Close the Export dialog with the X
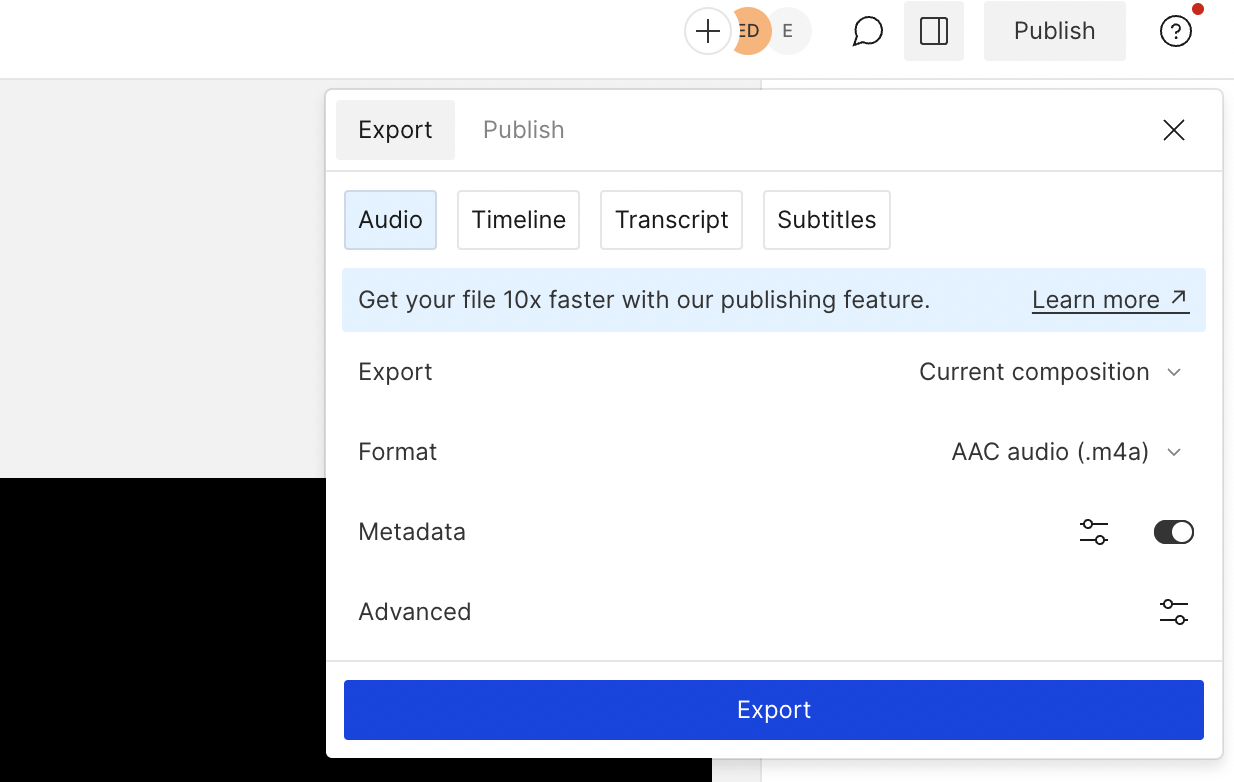This screenshot has height=782, width=1234. tap(1173, 130)
